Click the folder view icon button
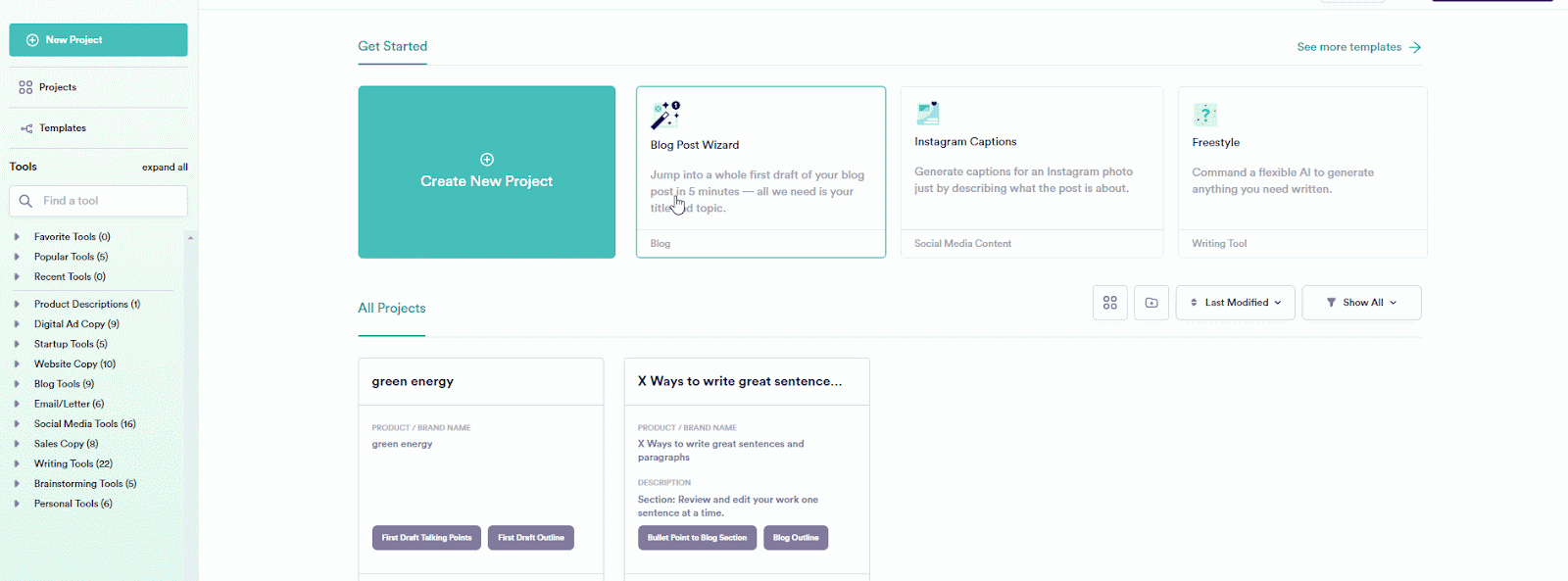The image size is (1568, 581). (1151, 303)
